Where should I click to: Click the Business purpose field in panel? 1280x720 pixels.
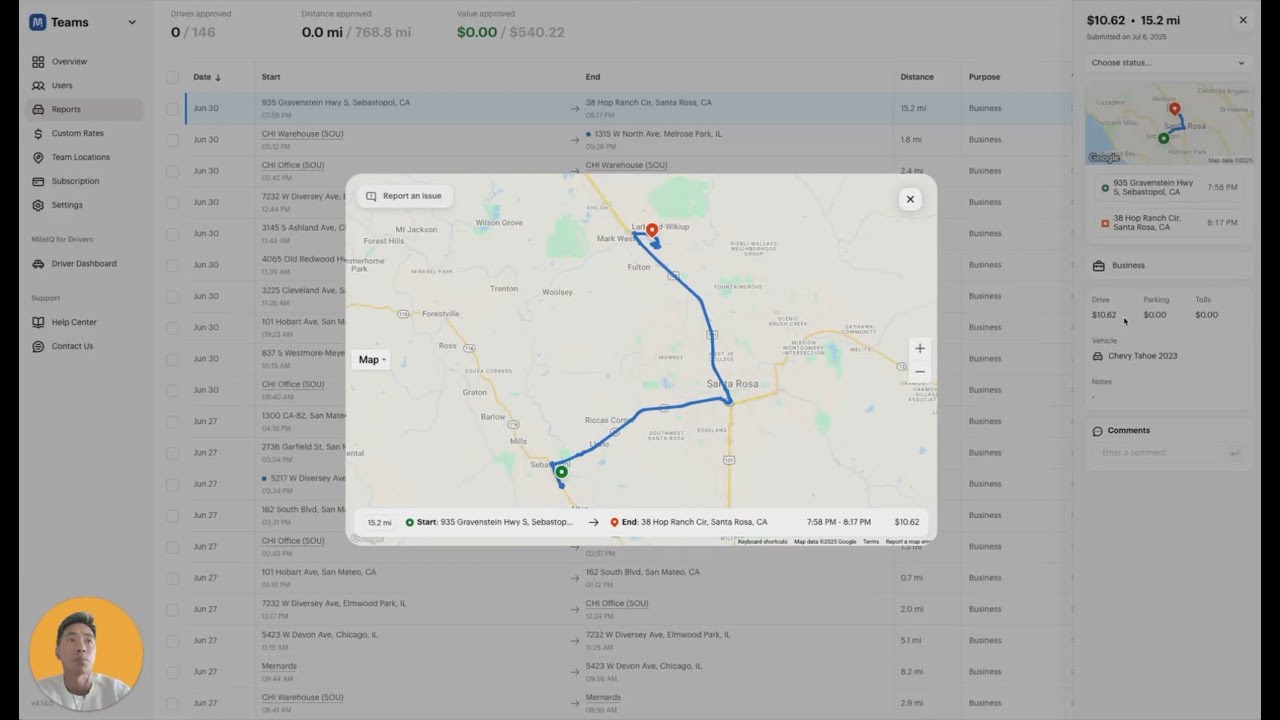click(x=1168, y=266)
